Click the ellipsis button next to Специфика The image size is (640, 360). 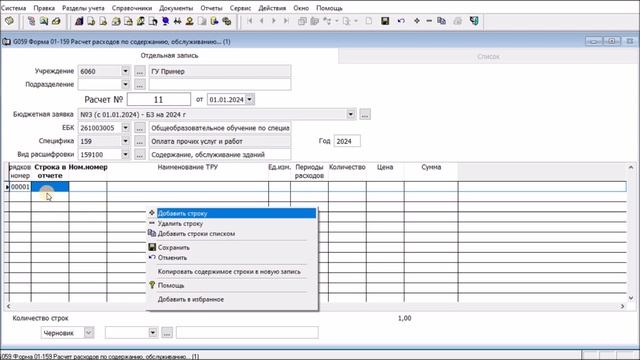[x=140, y=142]
